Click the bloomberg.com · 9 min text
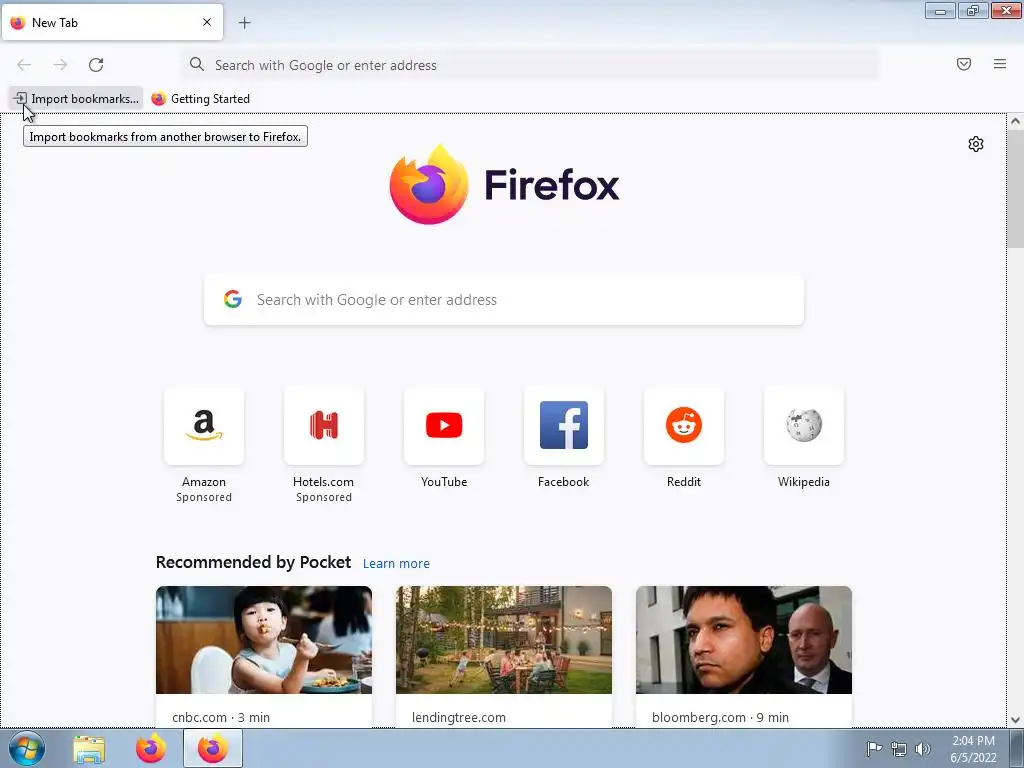Viewport: 1024px width, 768px height. click(720, 717)
